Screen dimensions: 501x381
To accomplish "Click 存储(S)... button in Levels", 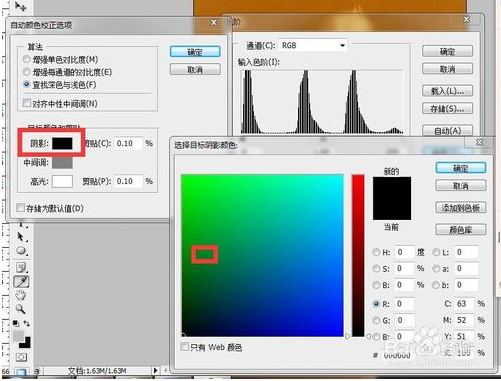I will [x=447, y=108].
